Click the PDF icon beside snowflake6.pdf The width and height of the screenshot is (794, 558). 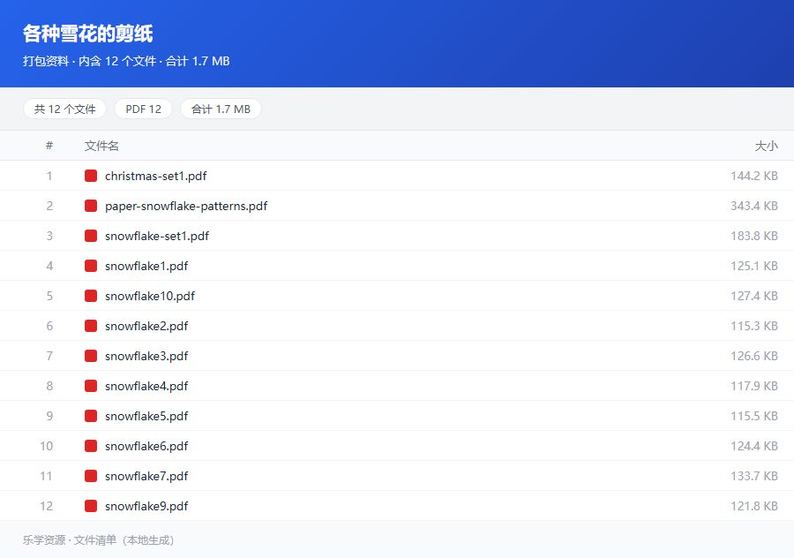91,446
